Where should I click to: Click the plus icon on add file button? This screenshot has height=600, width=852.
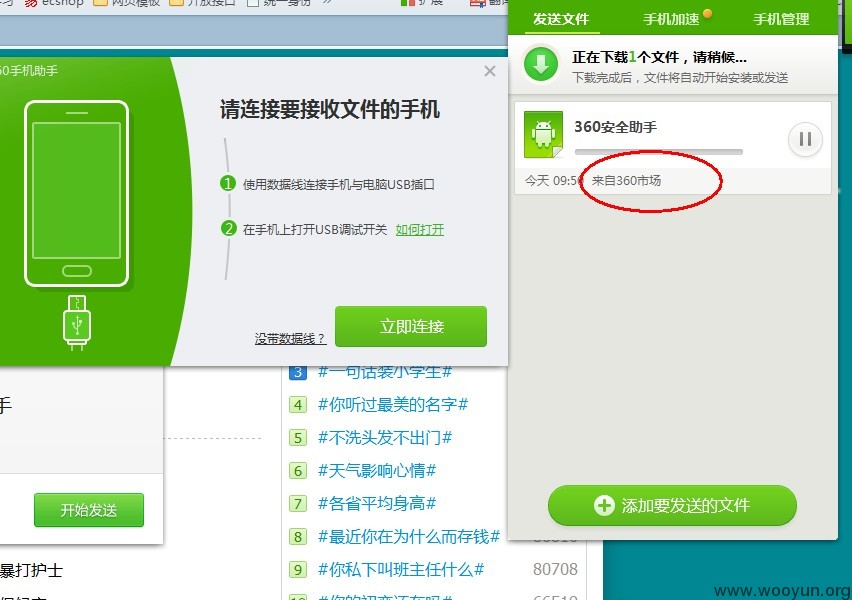click(x=604, y=505)
